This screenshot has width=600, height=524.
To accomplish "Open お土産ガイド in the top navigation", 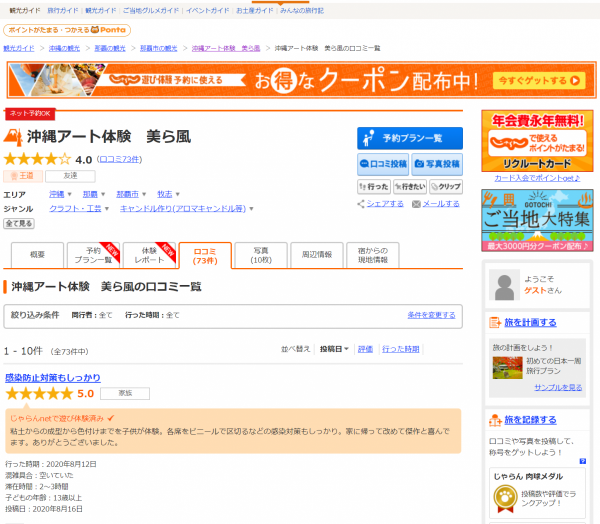I will point(254,10).
